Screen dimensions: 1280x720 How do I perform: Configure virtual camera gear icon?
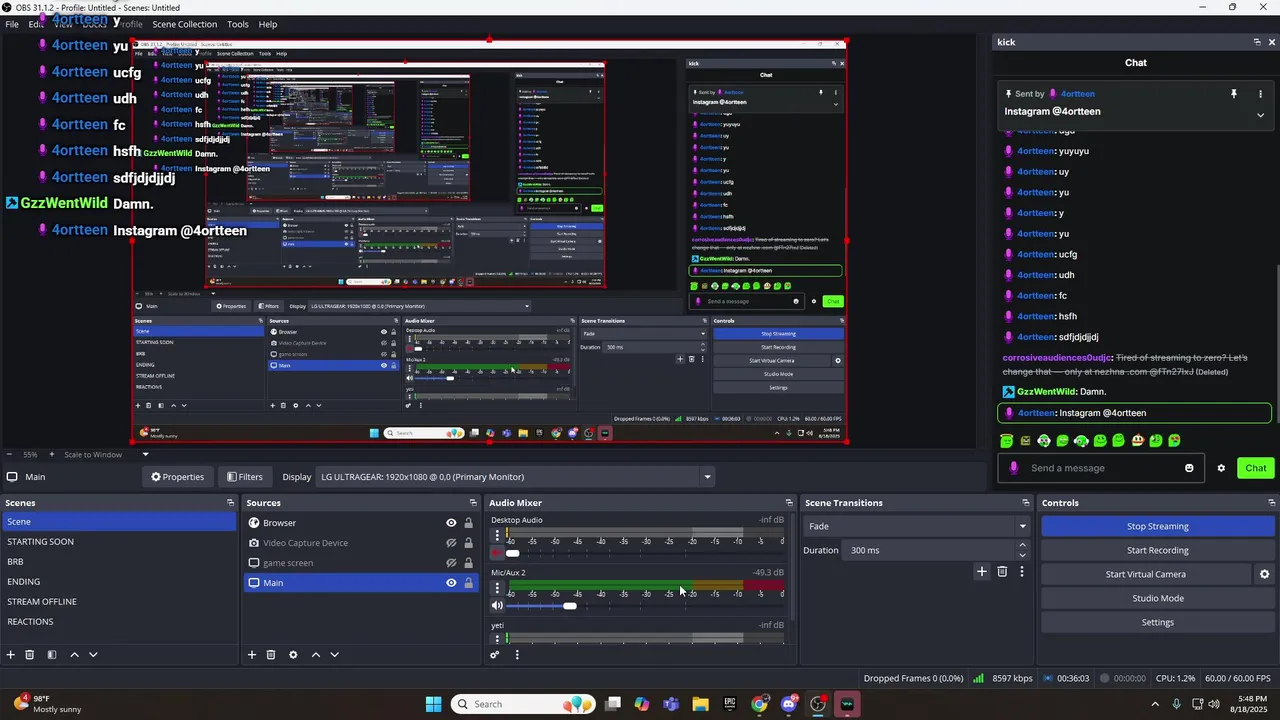click(x=1264, y=574)
